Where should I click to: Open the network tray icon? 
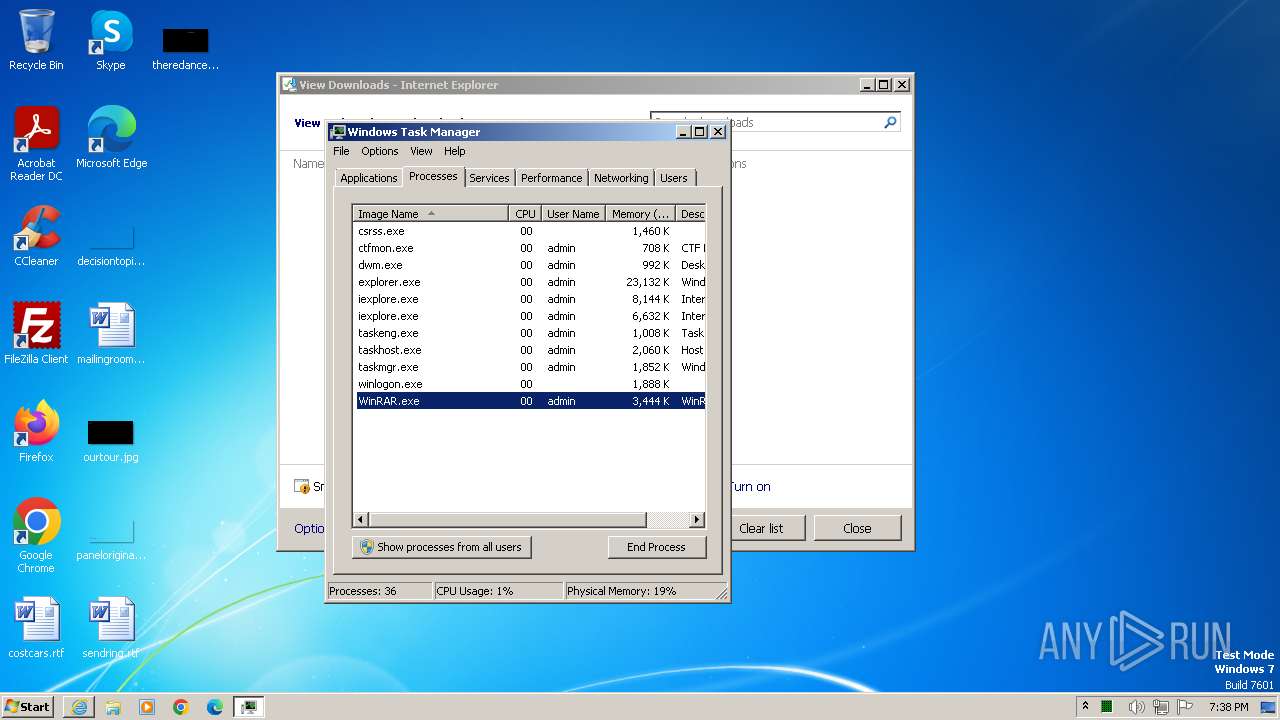(x=1161, y=707)
